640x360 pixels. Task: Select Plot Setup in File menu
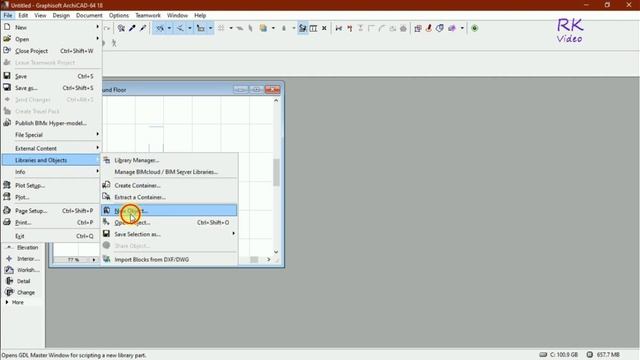(51, 185)
